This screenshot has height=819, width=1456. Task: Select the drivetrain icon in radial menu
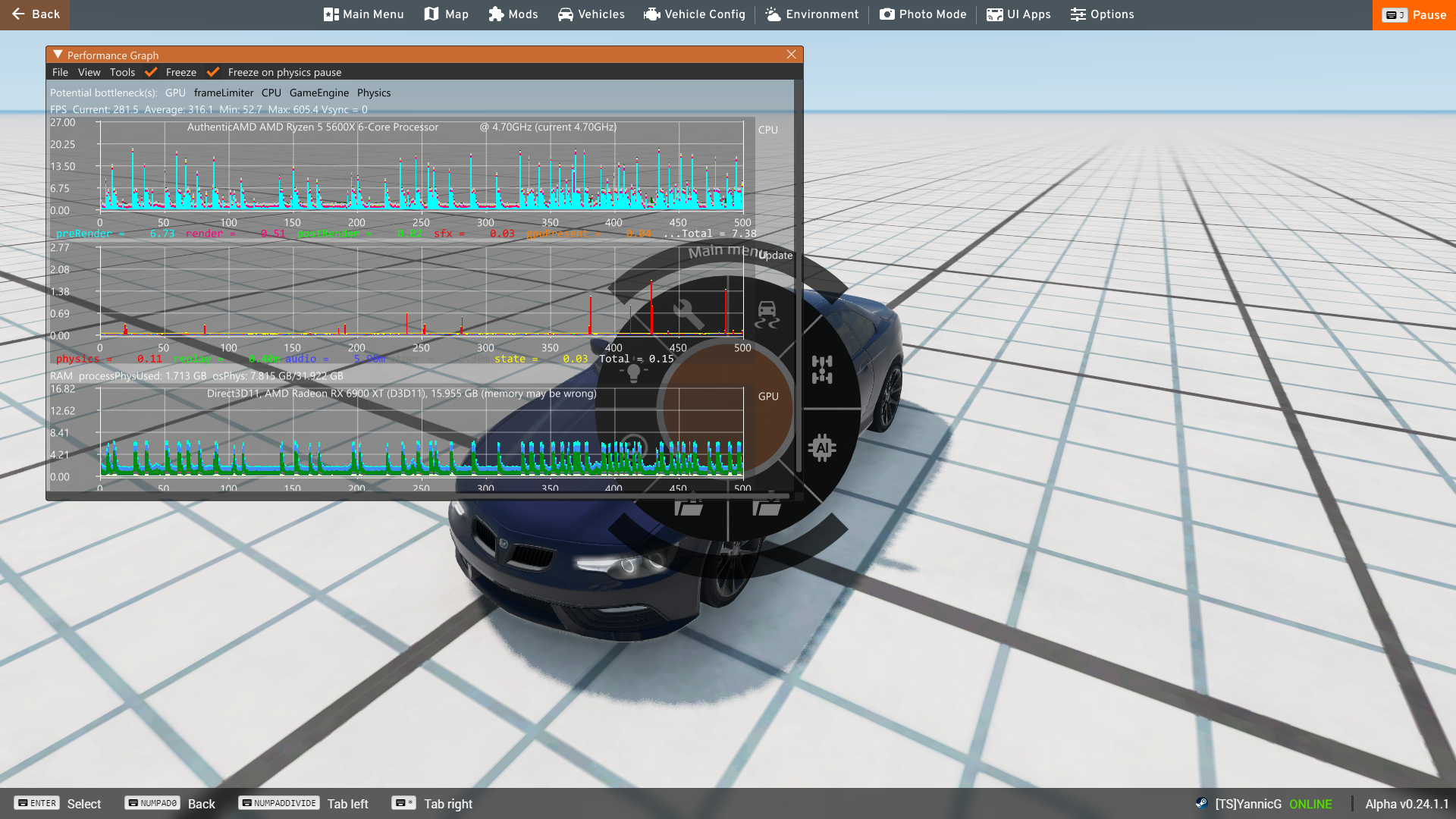[x=822, y=370]
